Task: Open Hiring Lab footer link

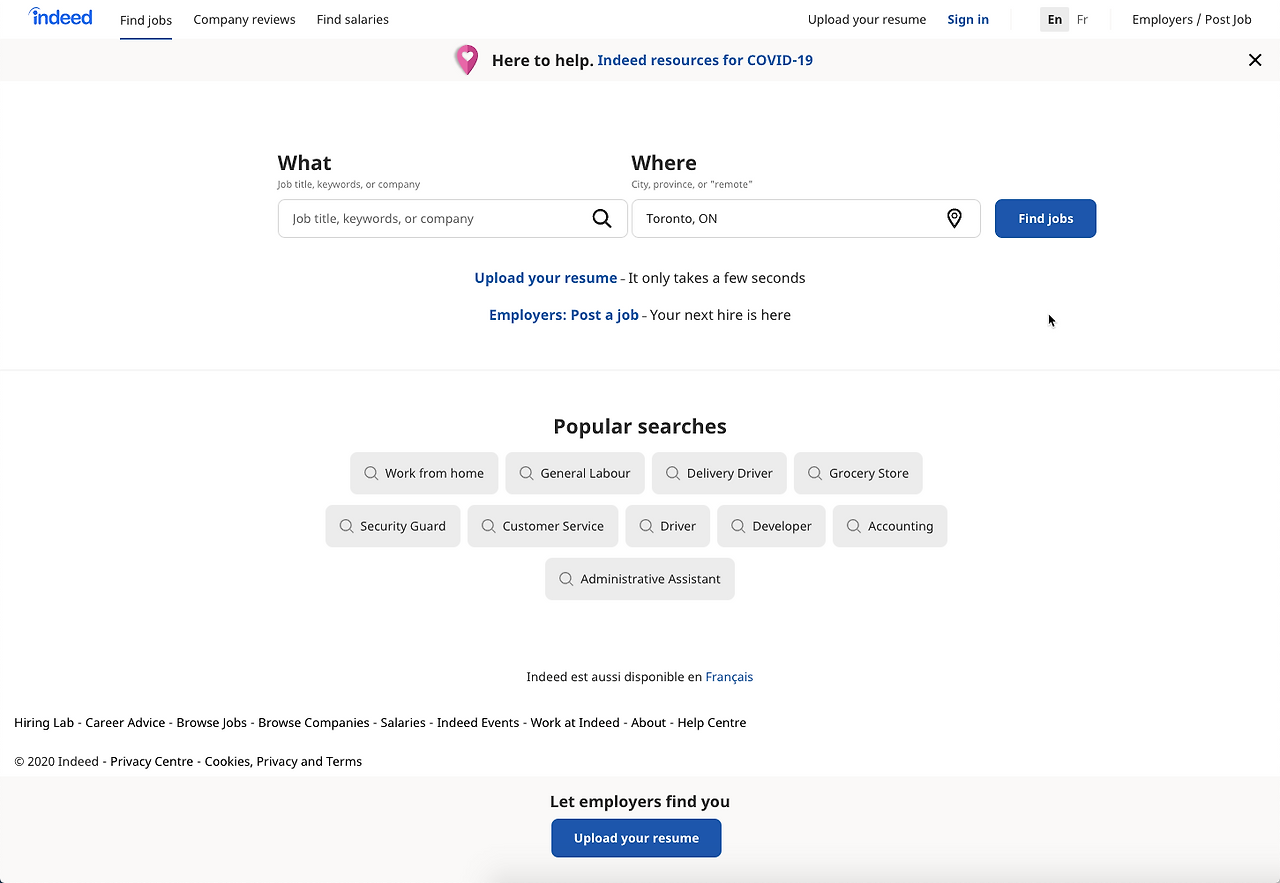Action: pos(44,723)
